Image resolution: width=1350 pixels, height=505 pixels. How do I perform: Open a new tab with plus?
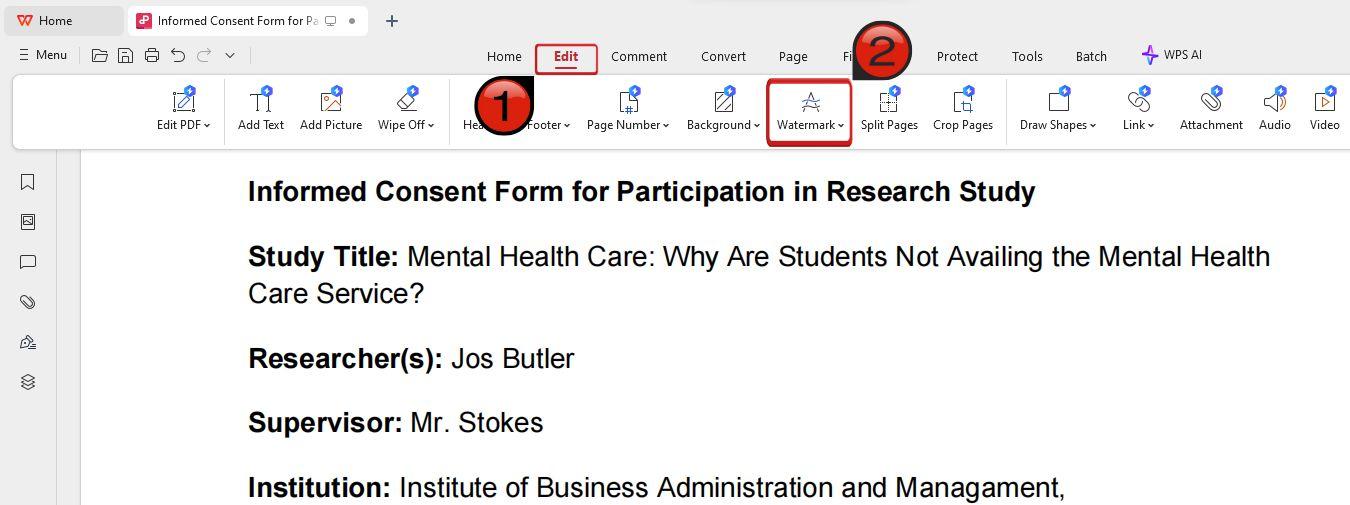(x=392, y=21)
